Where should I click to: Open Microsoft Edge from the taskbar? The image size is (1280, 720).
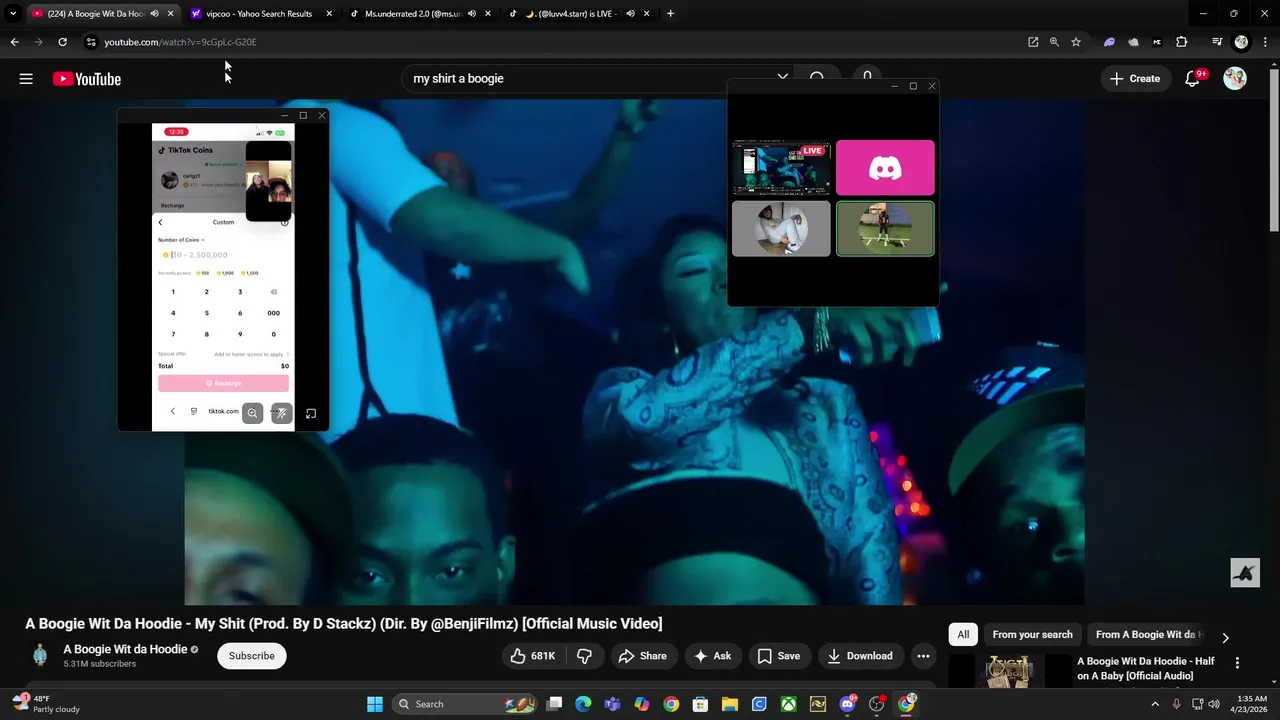pyautogui.click(x=583, y=704)
